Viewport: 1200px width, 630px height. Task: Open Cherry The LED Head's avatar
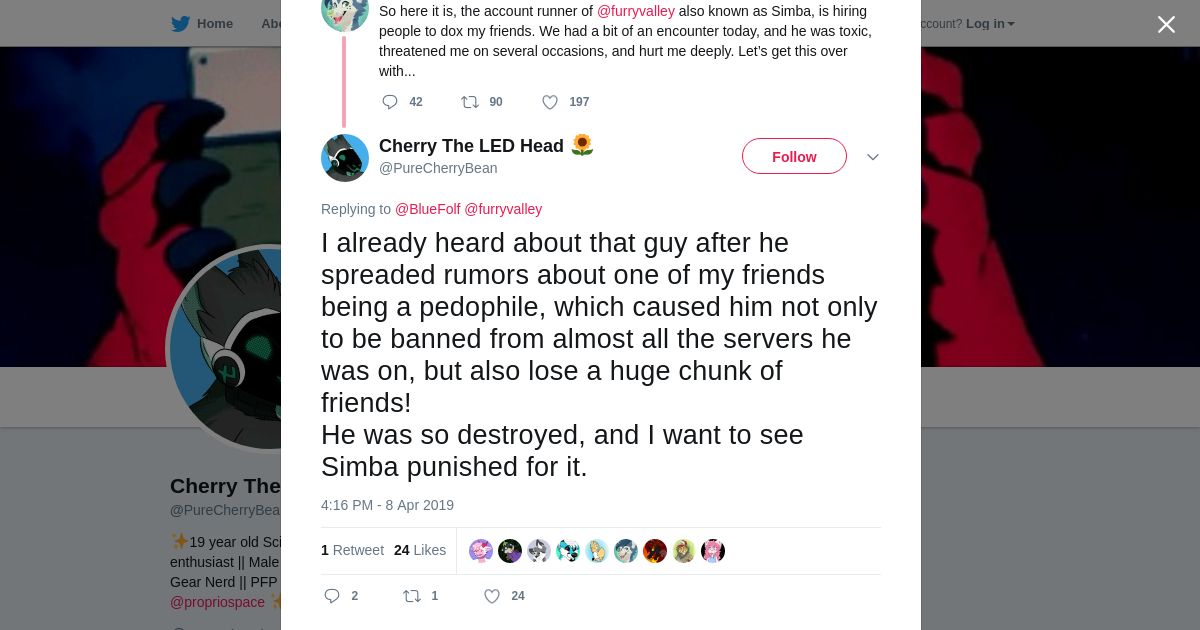[345, 158]
